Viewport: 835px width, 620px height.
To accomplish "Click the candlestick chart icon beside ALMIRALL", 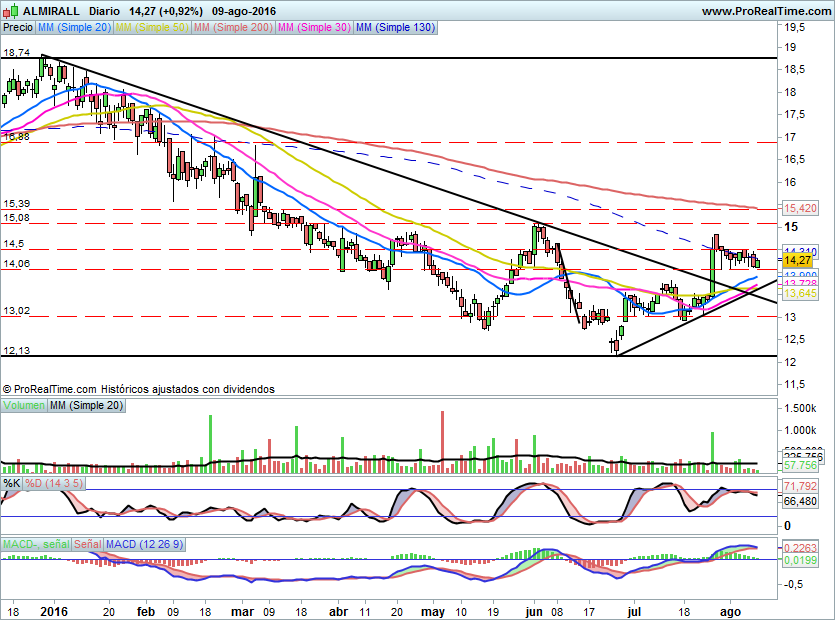I will click(10, 10).
